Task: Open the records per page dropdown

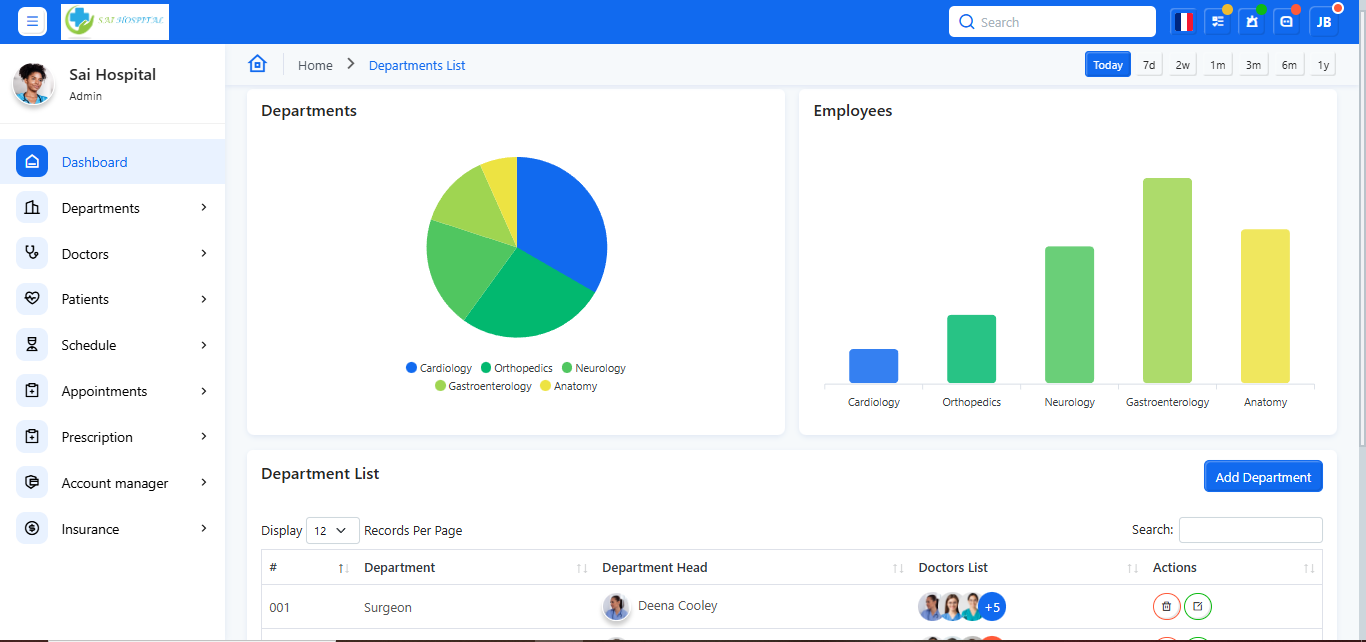Action: [332, 530]
